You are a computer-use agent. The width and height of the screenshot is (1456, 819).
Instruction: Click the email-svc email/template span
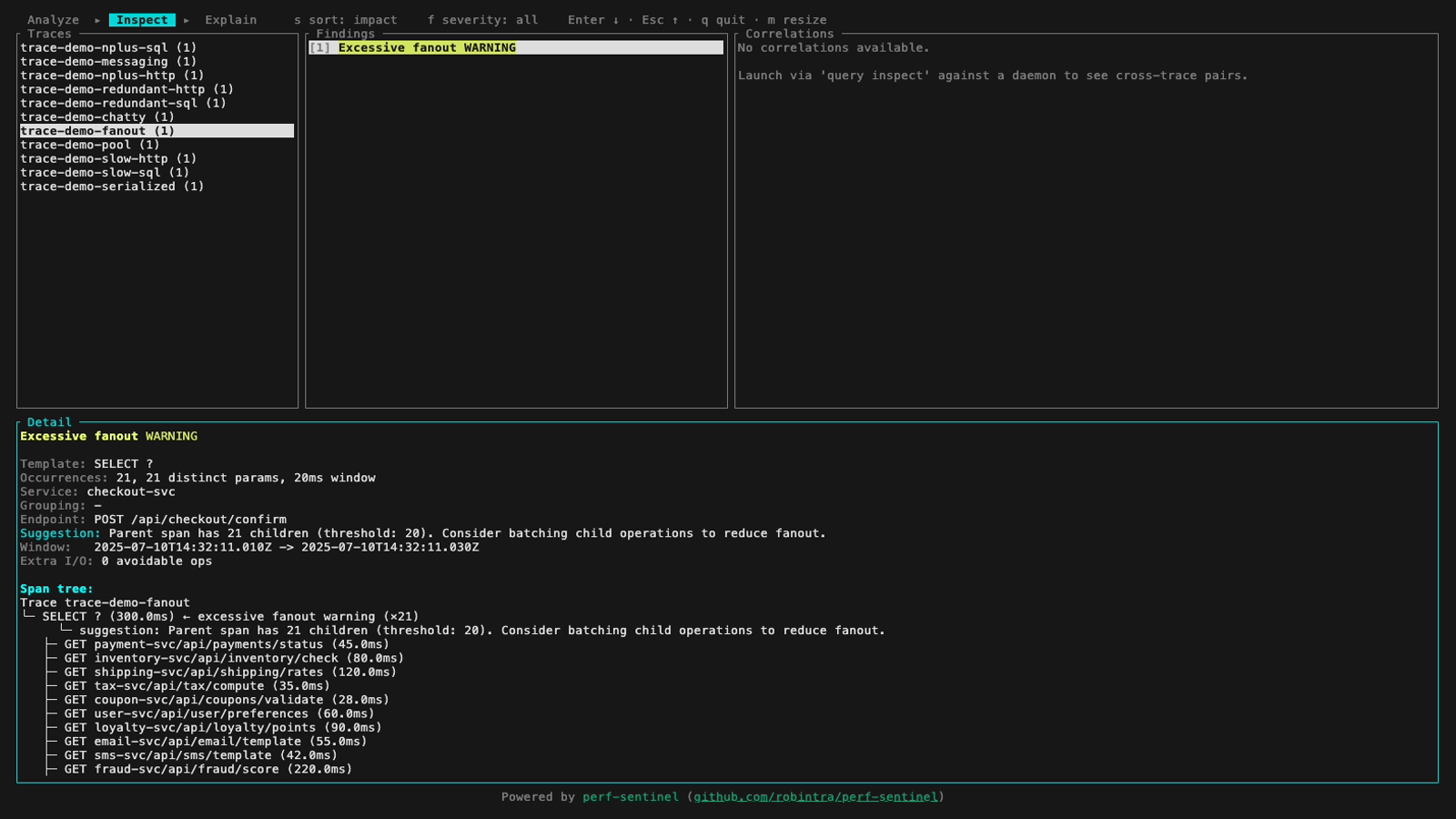point(216,742)
